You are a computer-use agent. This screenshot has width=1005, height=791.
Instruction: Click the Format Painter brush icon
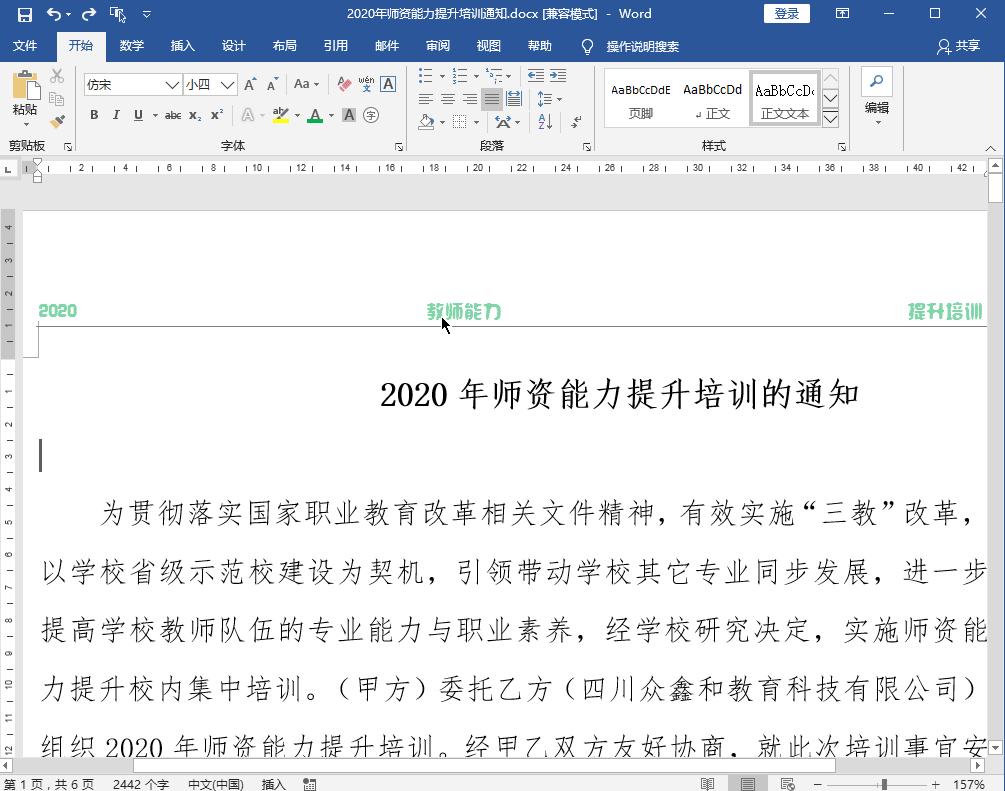click(57, 121)
